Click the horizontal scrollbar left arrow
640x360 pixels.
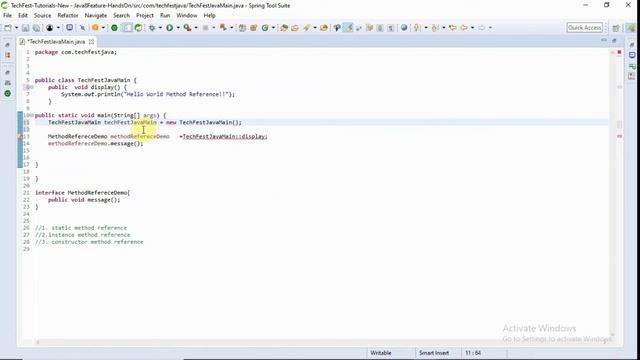tap(38, 342)
